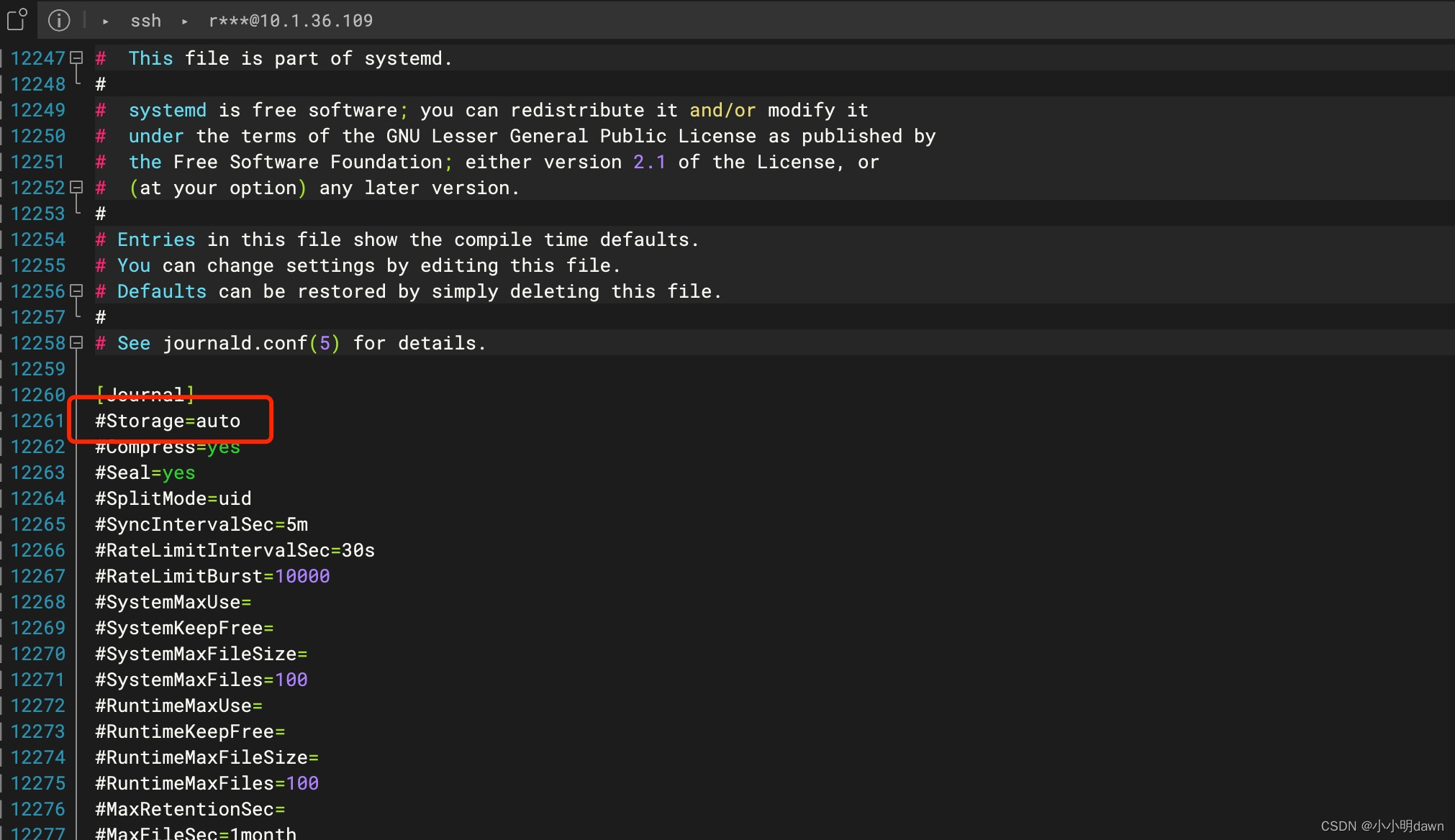Click the #SplitMode=uid text
Image resolution: width=1455 pixels, height=840 pixels.
pyautogui.click(x=173, y=498)
